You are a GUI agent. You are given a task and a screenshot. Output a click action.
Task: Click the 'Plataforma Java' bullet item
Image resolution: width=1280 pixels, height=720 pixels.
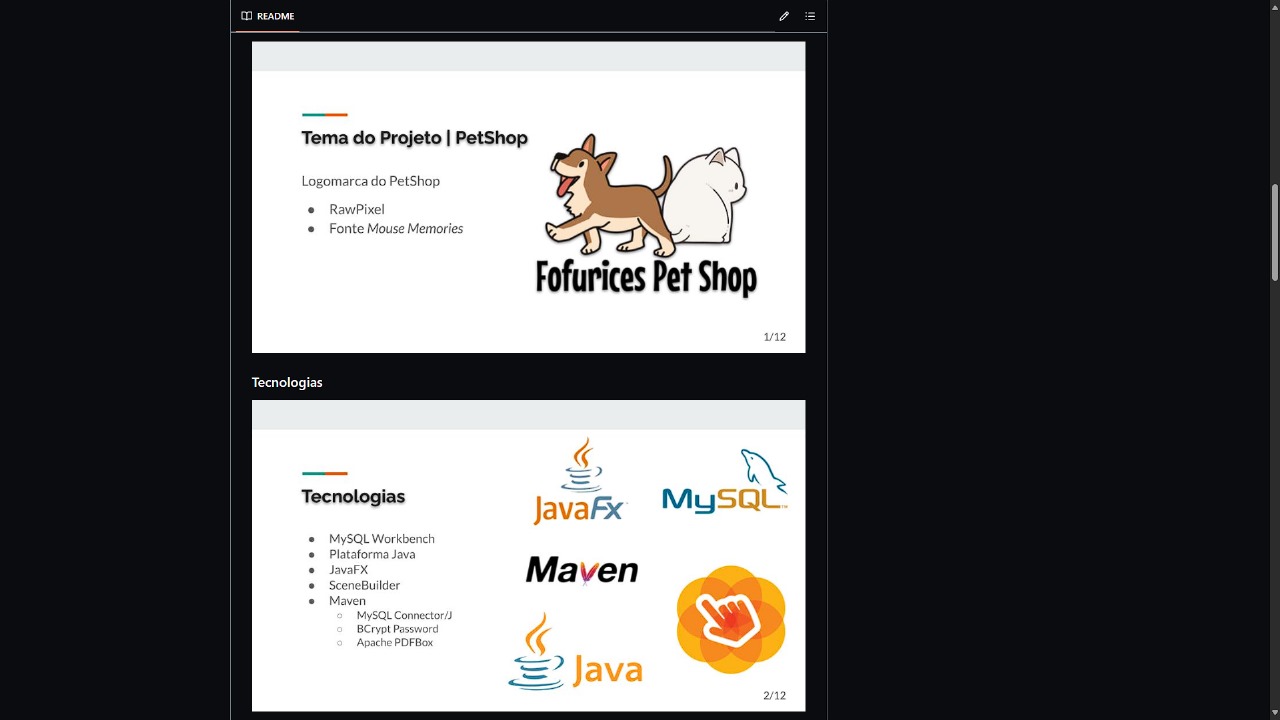pyautogui.click(x=372, y=554)
